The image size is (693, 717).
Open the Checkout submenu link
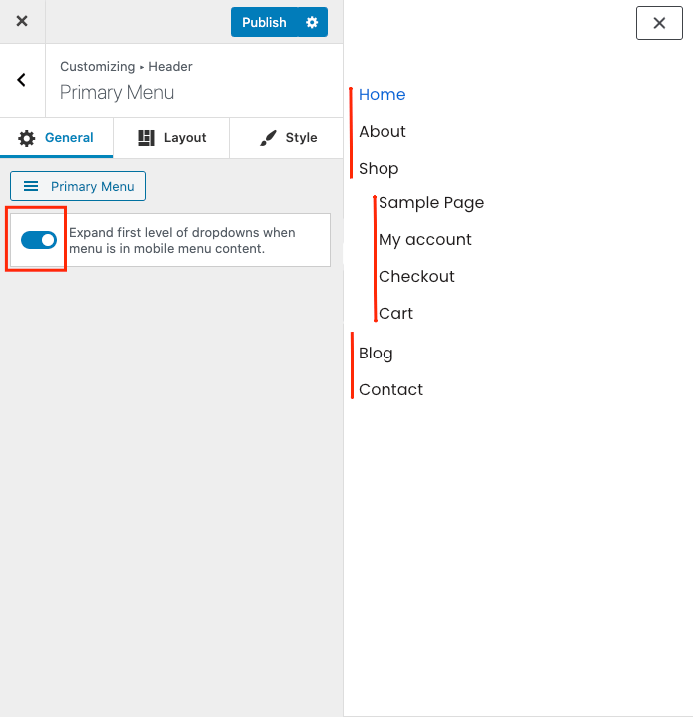pos(417,277)
